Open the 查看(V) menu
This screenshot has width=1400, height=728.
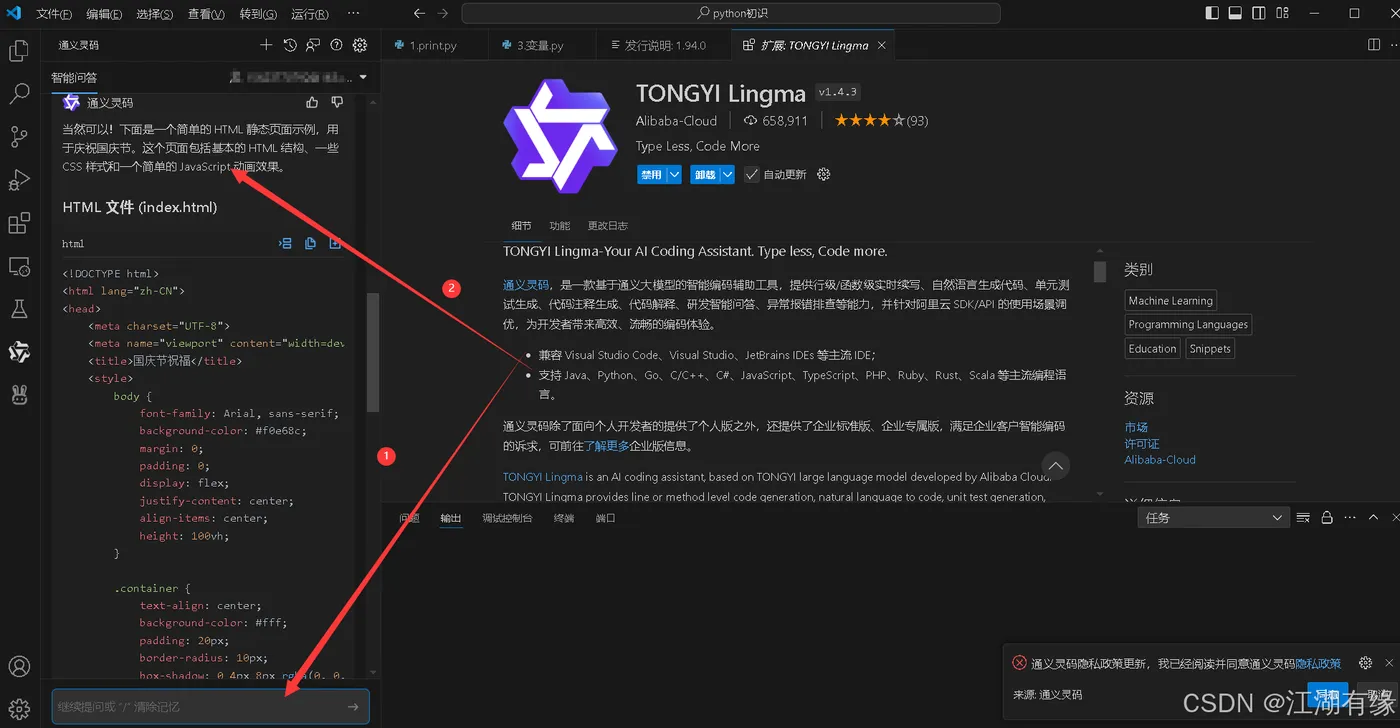(206, 14)
